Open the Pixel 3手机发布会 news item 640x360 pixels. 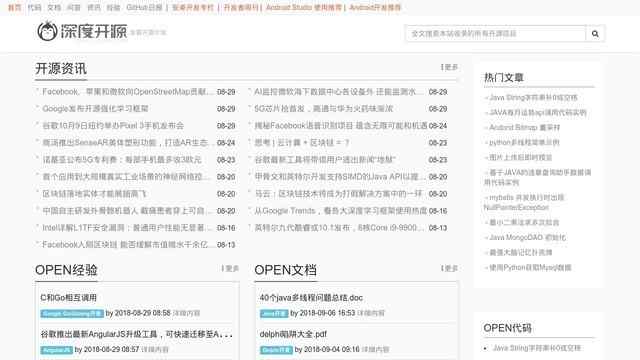coord(113,126)
